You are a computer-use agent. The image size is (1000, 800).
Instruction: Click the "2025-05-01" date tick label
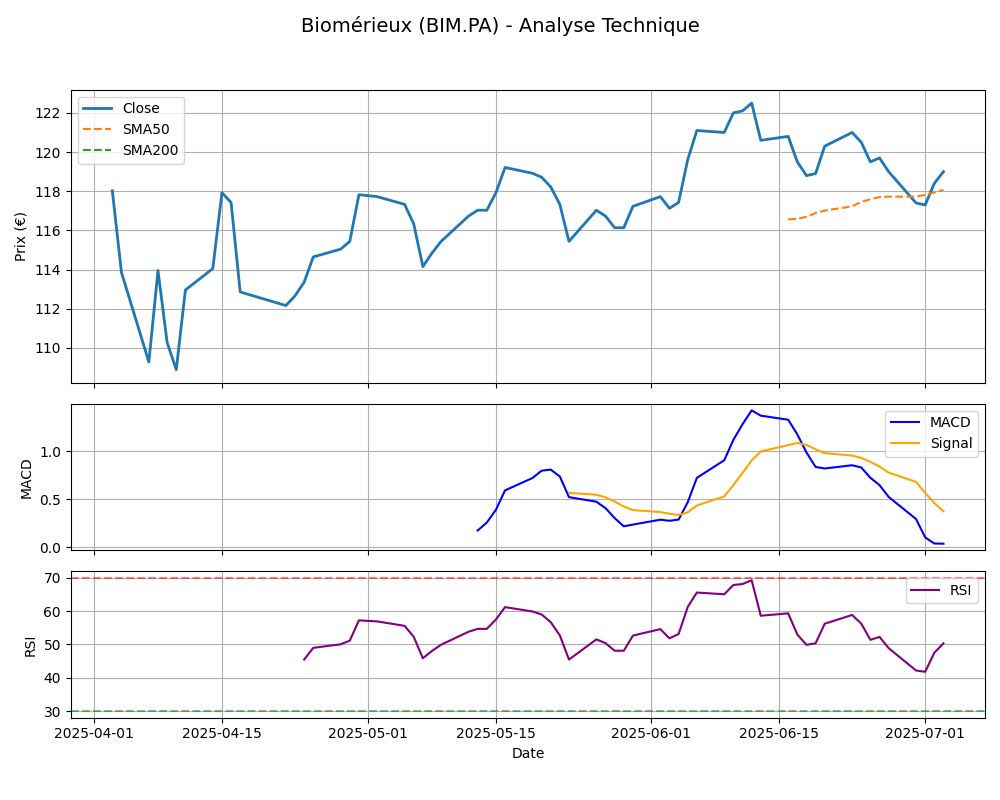[x=368, y=733]
